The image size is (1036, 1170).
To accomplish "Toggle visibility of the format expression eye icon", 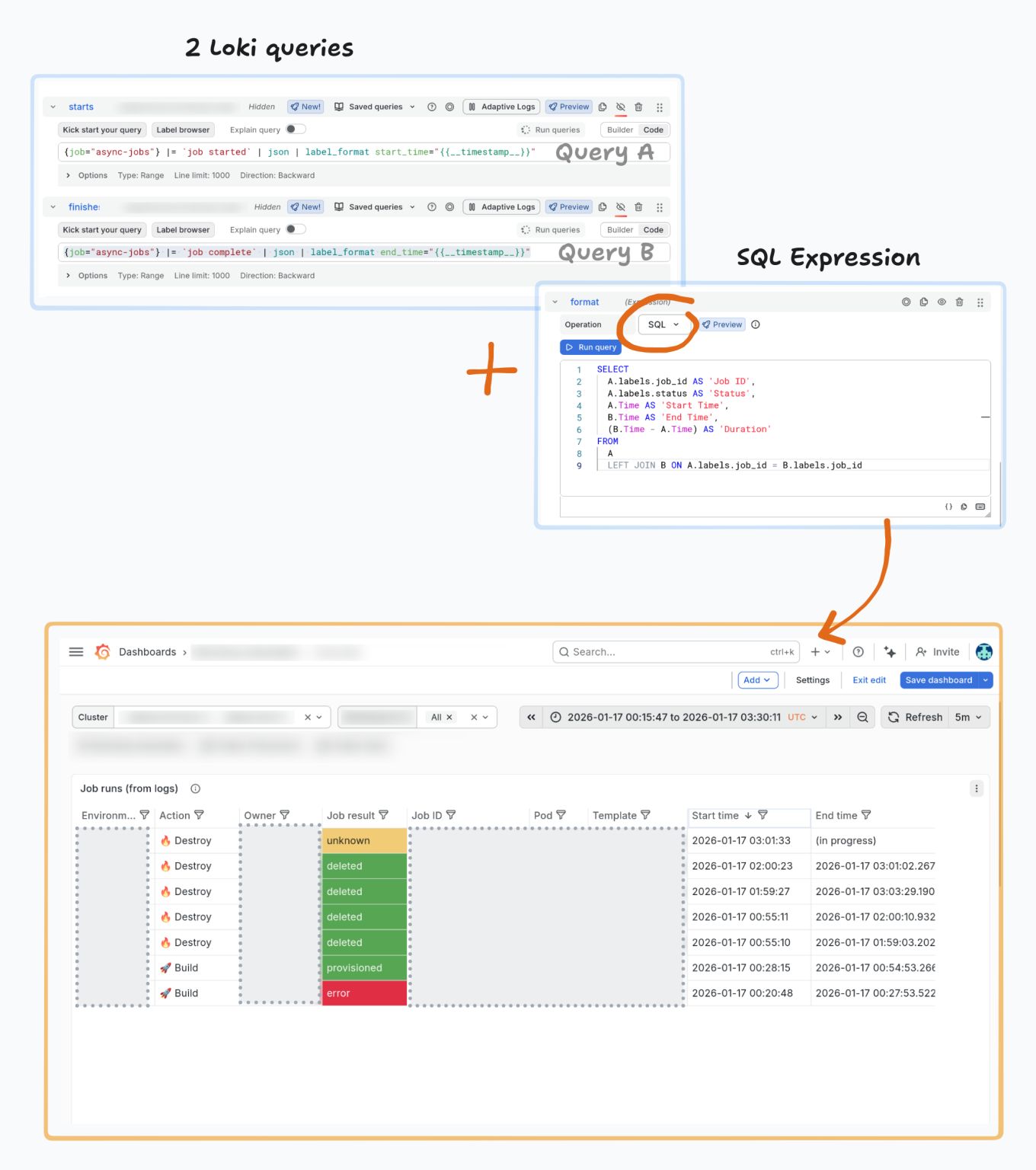I will [942, 302].
